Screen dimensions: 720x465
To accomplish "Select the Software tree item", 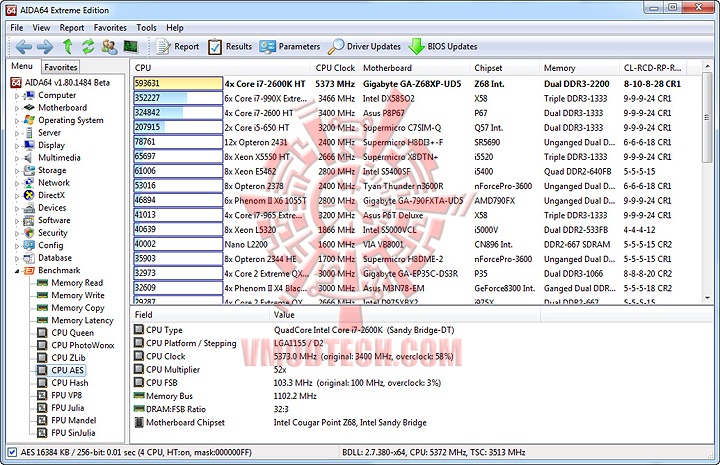I will (54, 220).
